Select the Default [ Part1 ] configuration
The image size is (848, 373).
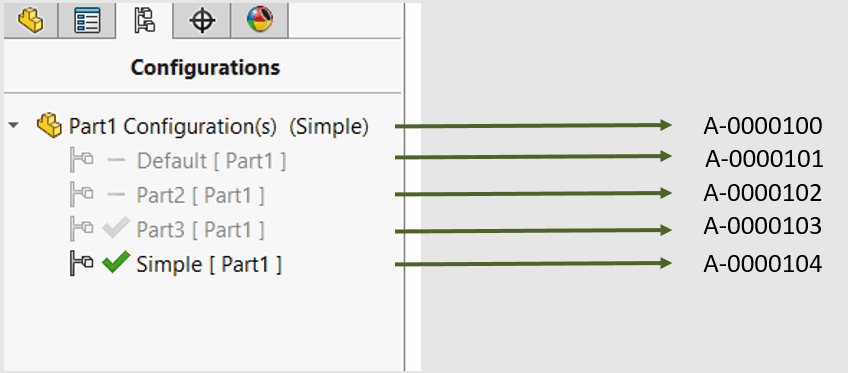point(211,161)
